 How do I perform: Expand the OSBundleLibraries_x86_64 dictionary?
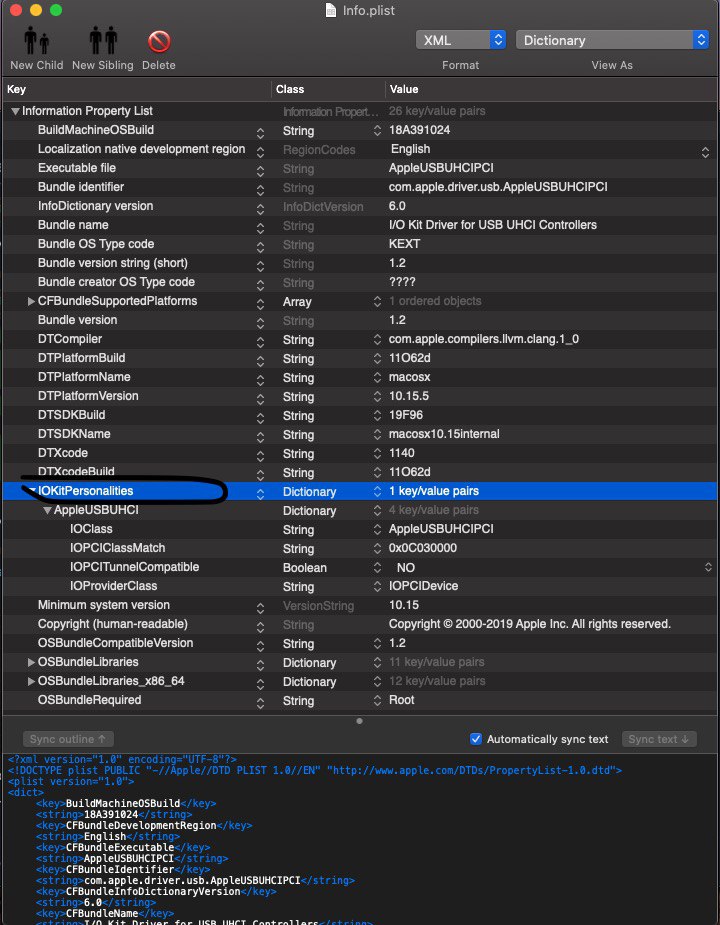pyautogui.click(x=31, y=681)
